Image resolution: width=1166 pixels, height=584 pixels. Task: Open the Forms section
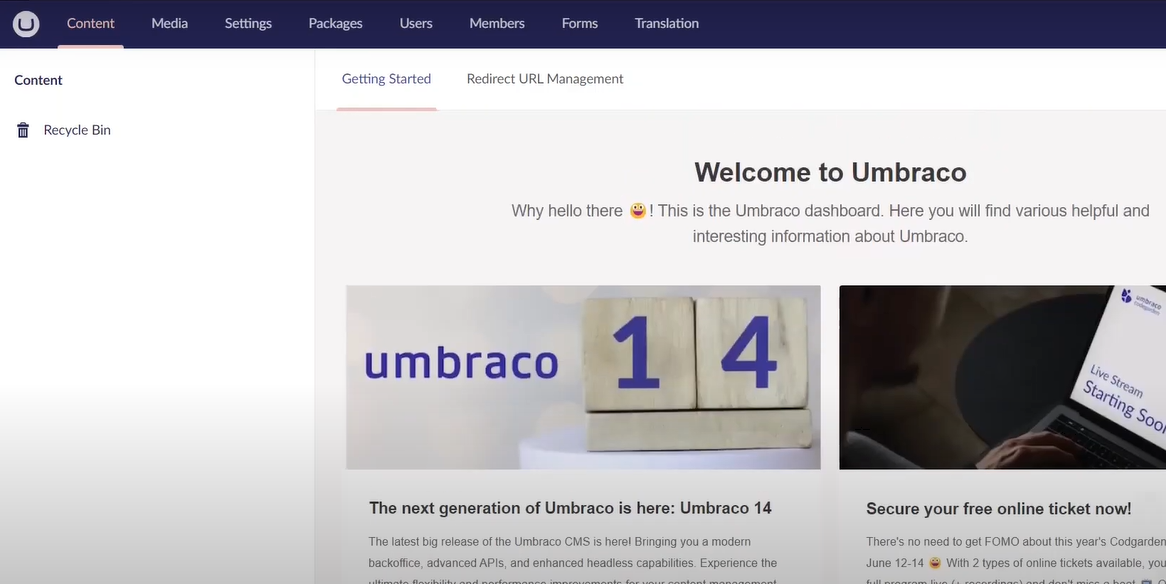point(580,23)
